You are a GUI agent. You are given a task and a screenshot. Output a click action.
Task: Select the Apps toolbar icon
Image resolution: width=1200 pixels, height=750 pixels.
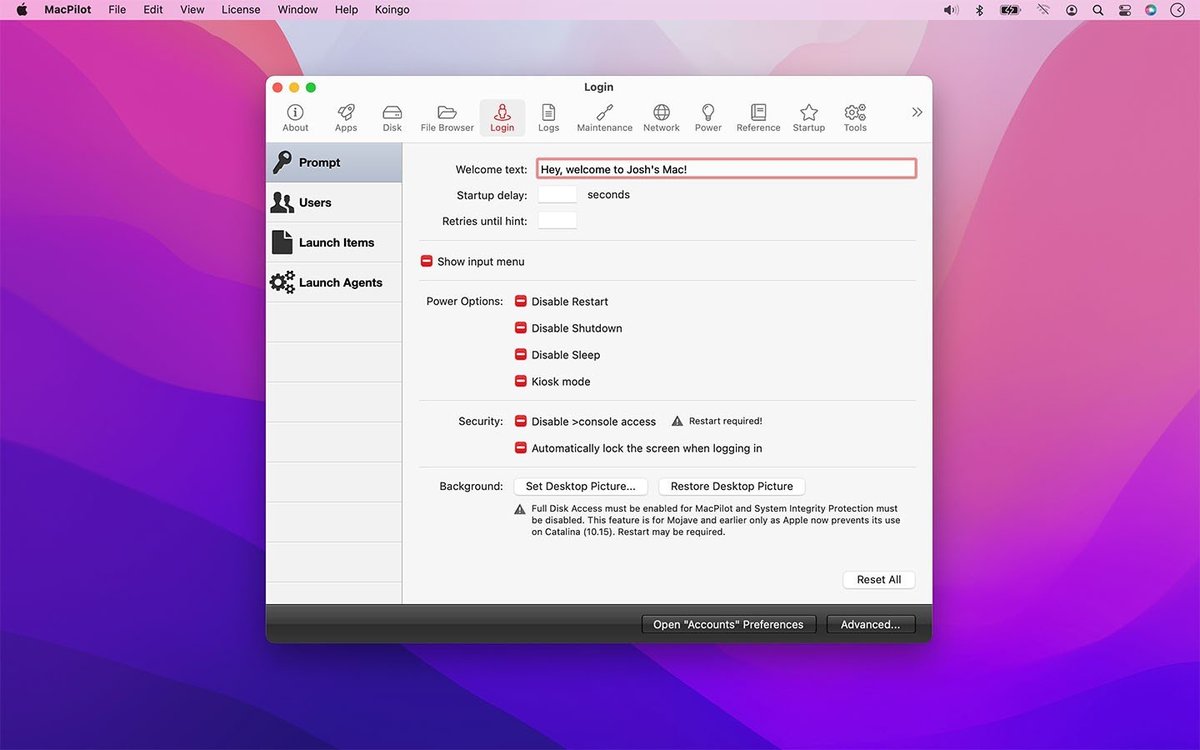click(x=346, y=117)
